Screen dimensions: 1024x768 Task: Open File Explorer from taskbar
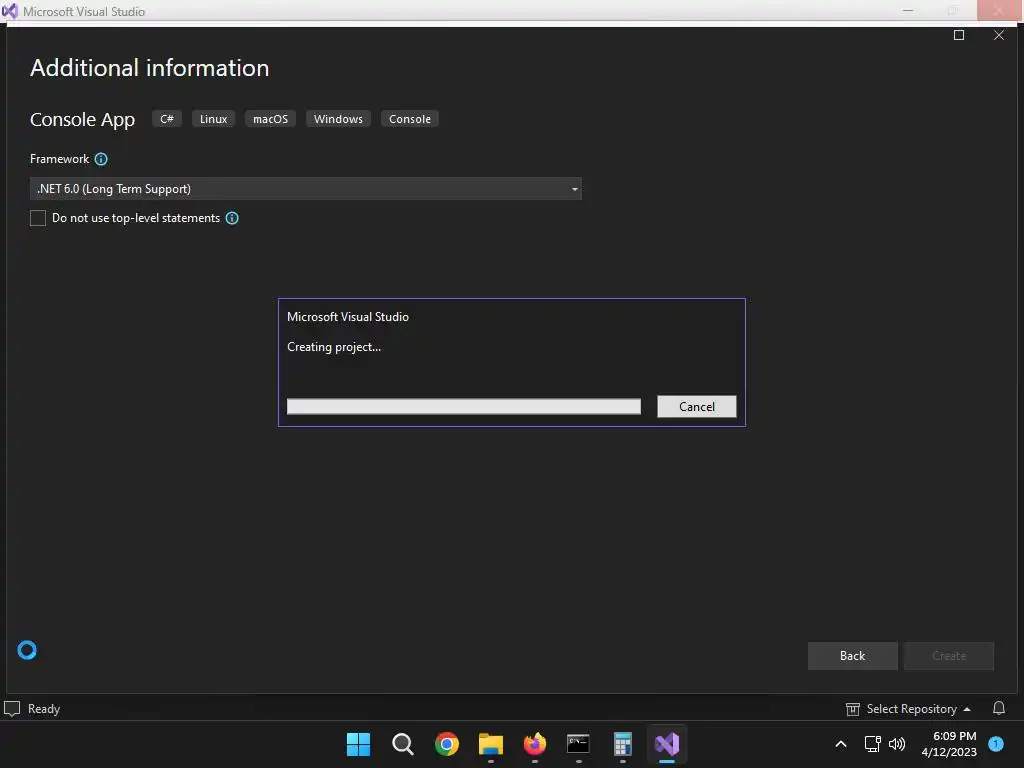coord(490,744)
